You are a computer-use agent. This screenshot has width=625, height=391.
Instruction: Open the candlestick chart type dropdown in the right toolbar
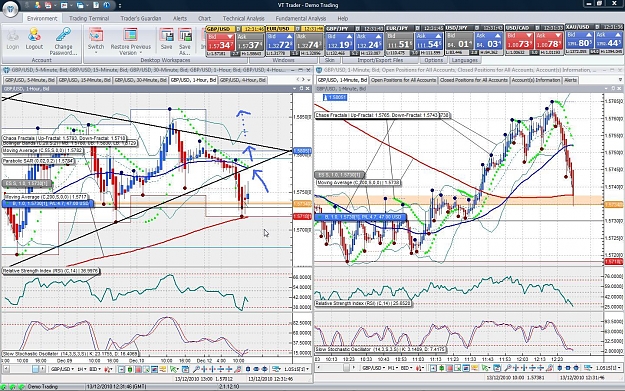[x=420, y=369]
